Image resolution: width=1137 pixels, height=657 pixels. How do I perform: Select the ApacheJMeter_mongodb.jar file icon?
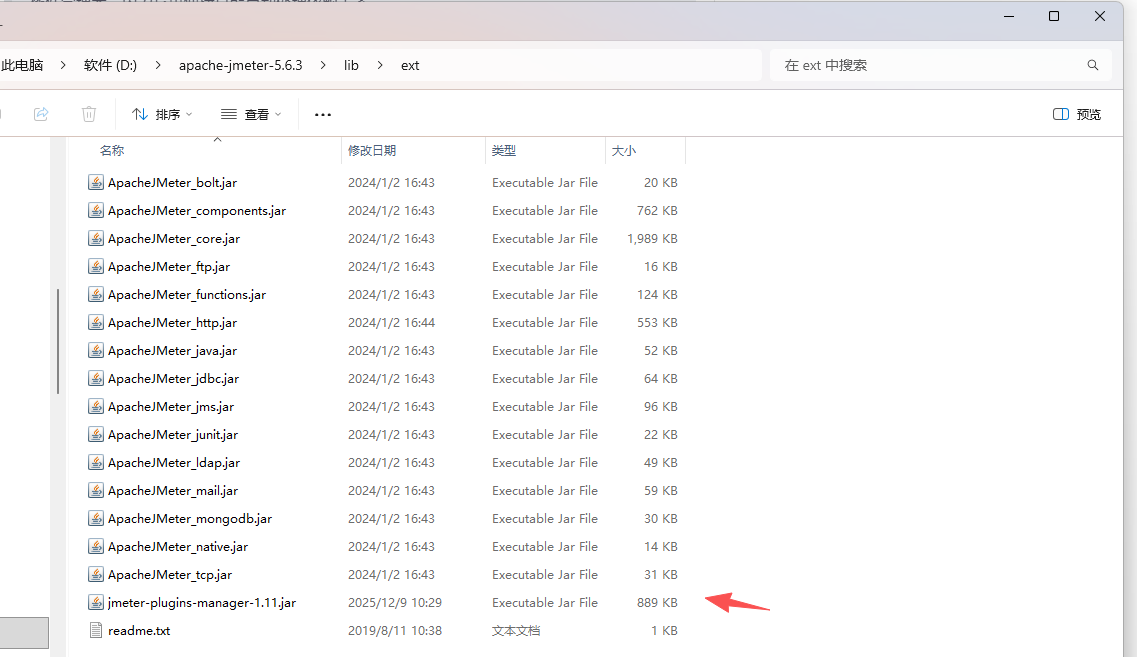click(x=96, y=518)
